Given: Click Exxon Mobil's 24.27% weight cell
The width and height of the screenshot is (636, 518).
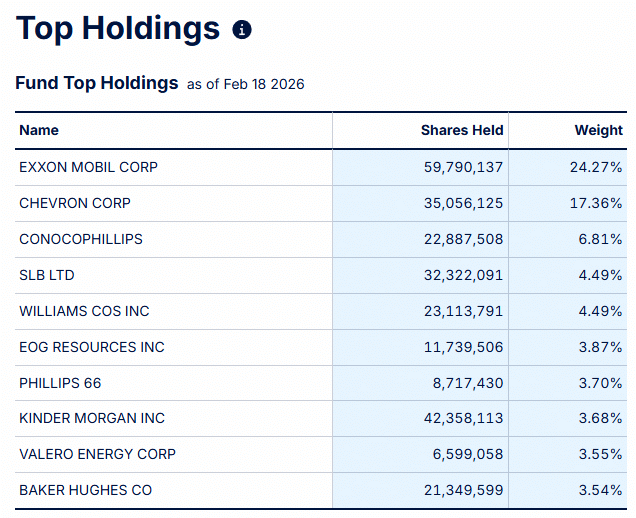Looking at the screenshot, I should click(596, 167).
